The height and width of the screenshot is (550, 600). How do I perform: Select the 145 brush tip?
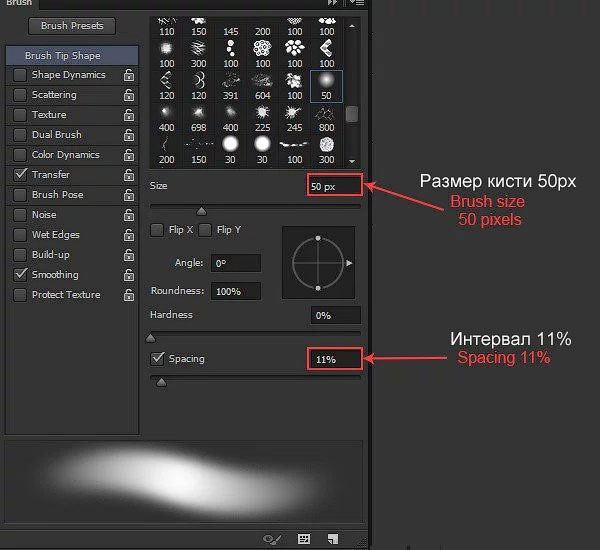(230, 27)
